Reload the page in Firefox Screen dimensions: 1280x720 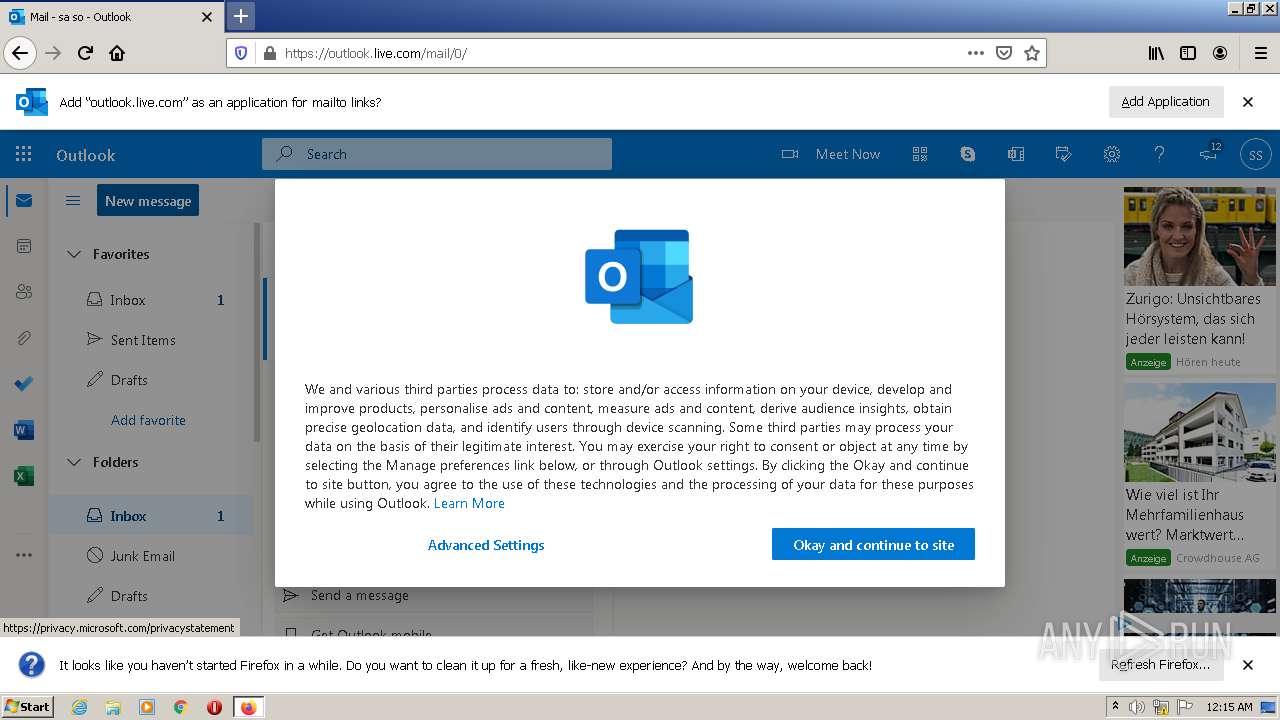coord(86,53)
